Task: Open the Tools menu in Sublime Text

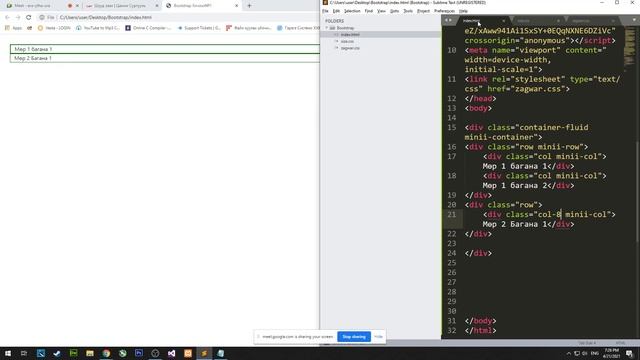Action: (x=408, y=11)
